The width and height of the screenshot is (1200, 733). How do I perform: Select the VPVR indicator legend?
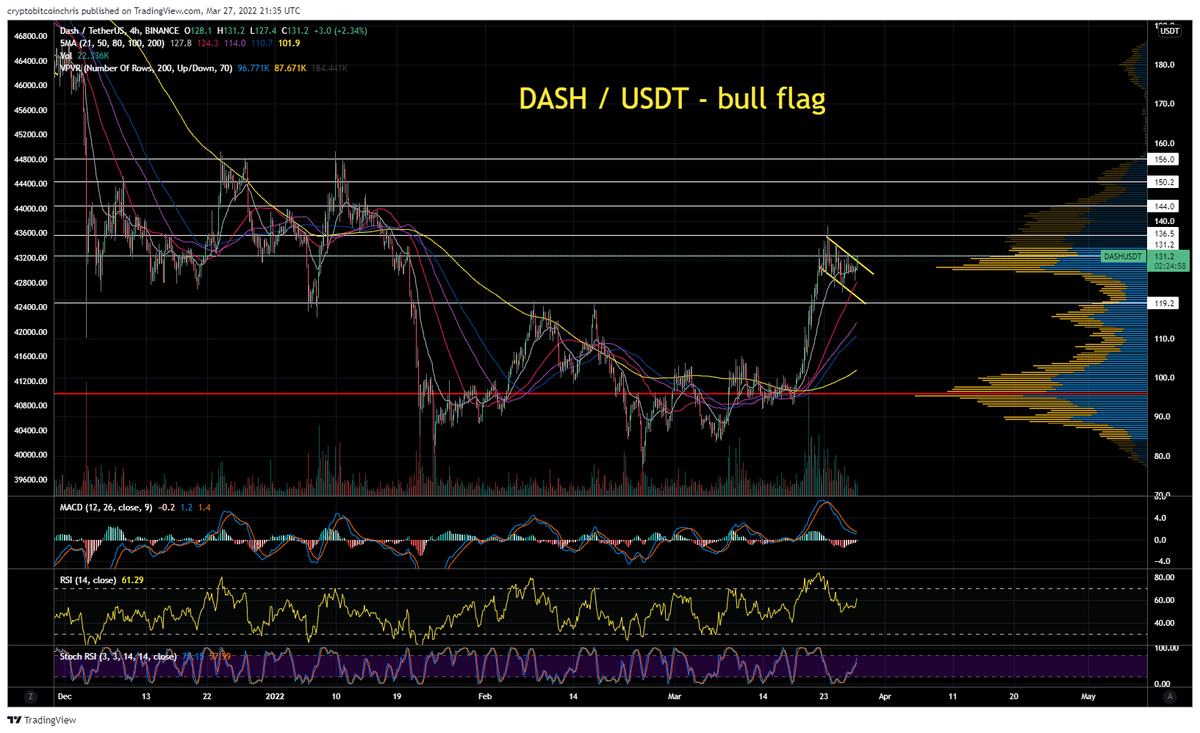coord(147,67)
